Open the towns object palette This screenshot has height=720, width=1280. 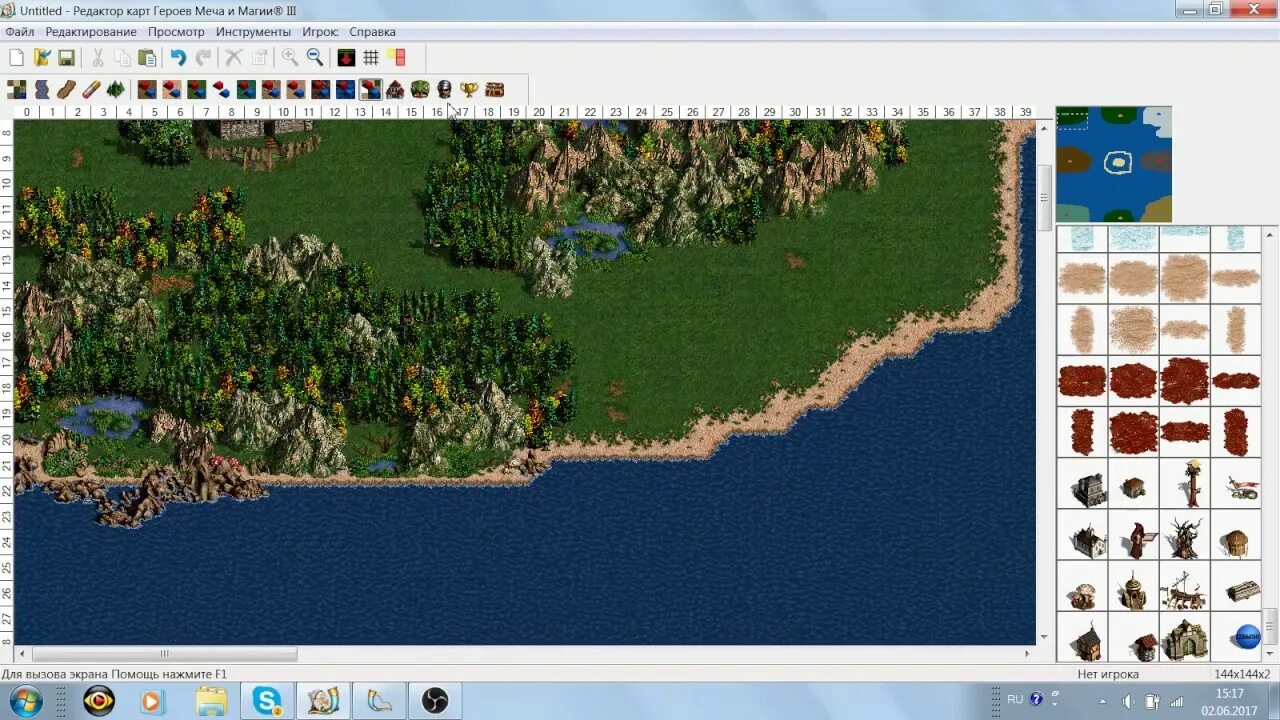point(395,89)
